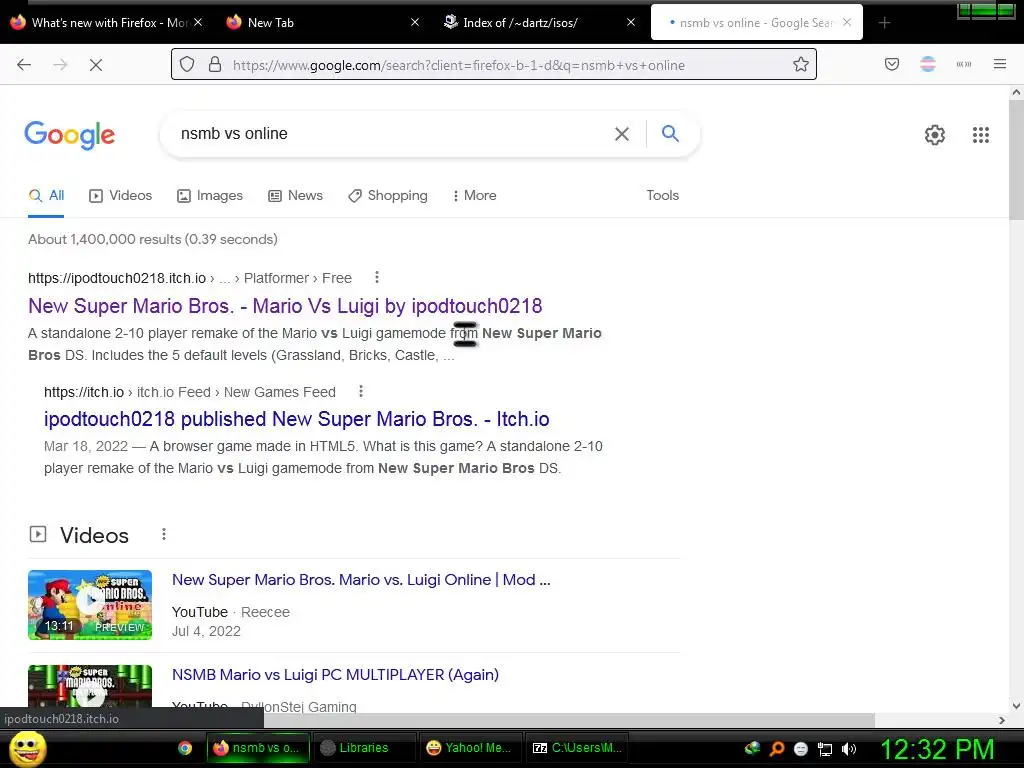Submit search with magnifier icon
The height and width of the screenshot is (768, 1024).
[x=670, y=133]
